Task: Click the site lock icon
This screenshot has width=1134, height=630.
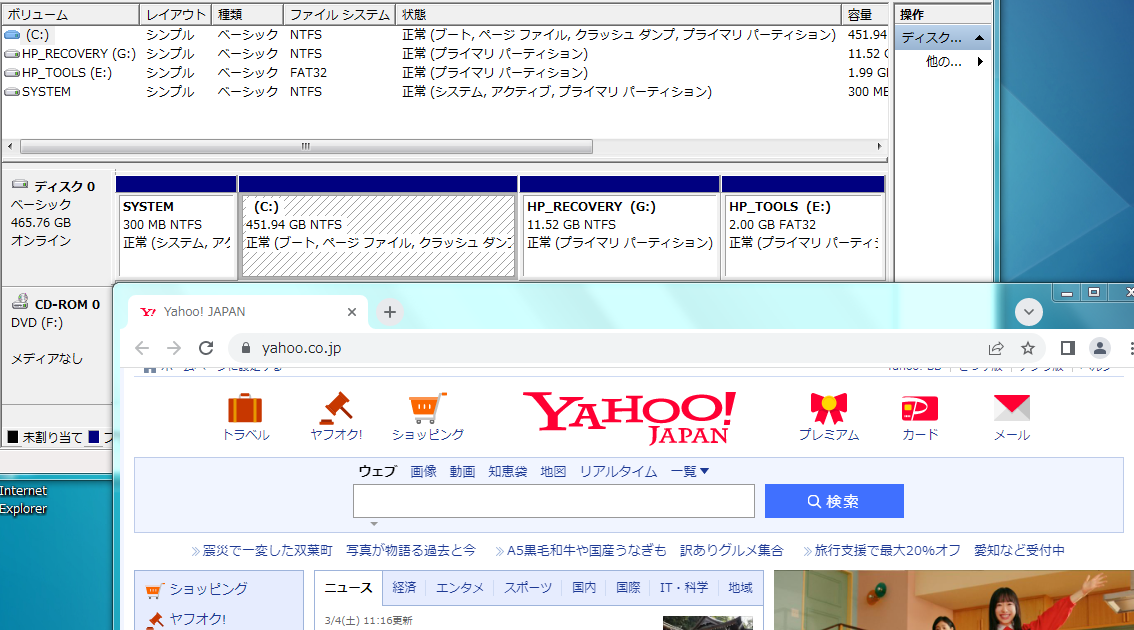Action: coord(246,348)
